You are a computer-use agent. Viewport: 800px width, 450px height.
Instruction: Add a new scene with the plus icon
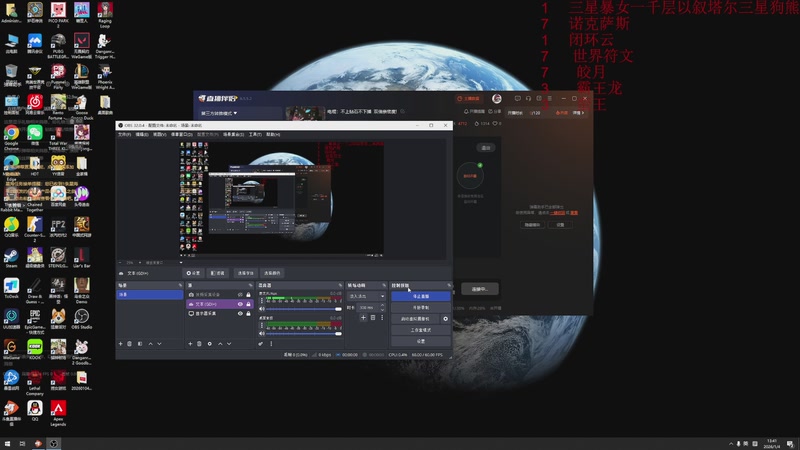coord(121,344)
